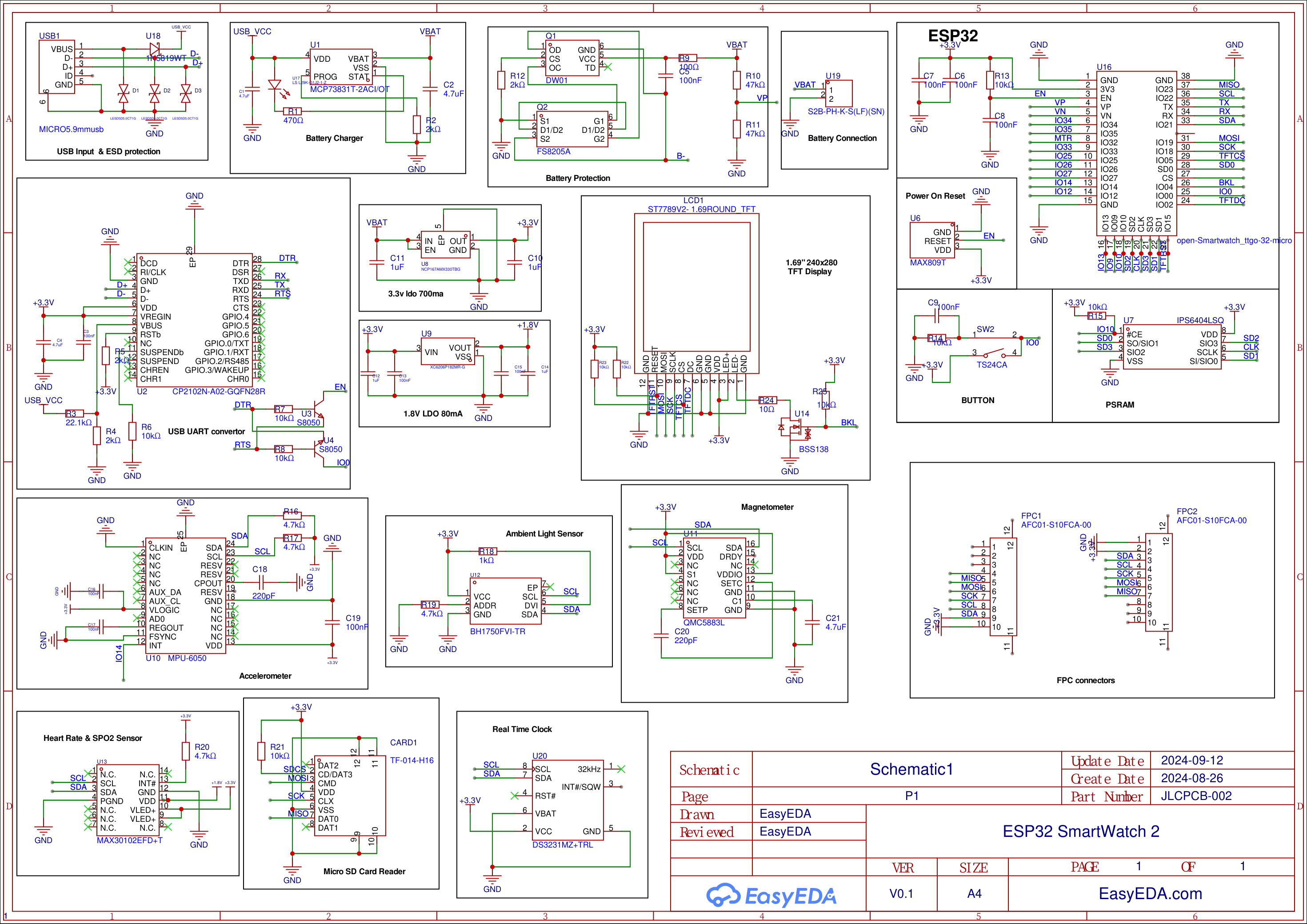Click the 'PSRAM' section label

[1119, 404]
